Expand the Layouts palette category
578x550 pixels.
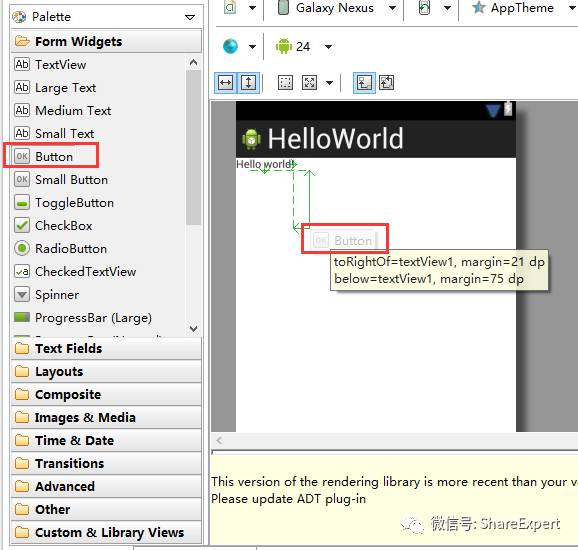click(x=106, y=371)
